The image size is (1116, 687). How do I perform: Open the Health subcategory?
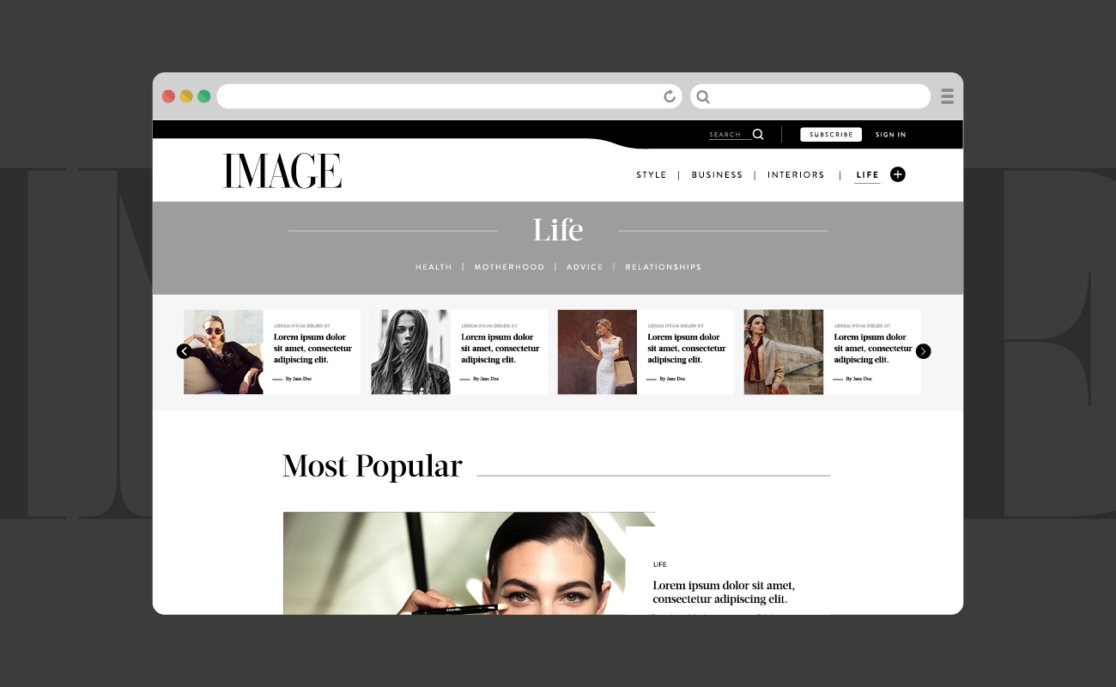click(433, 267)
